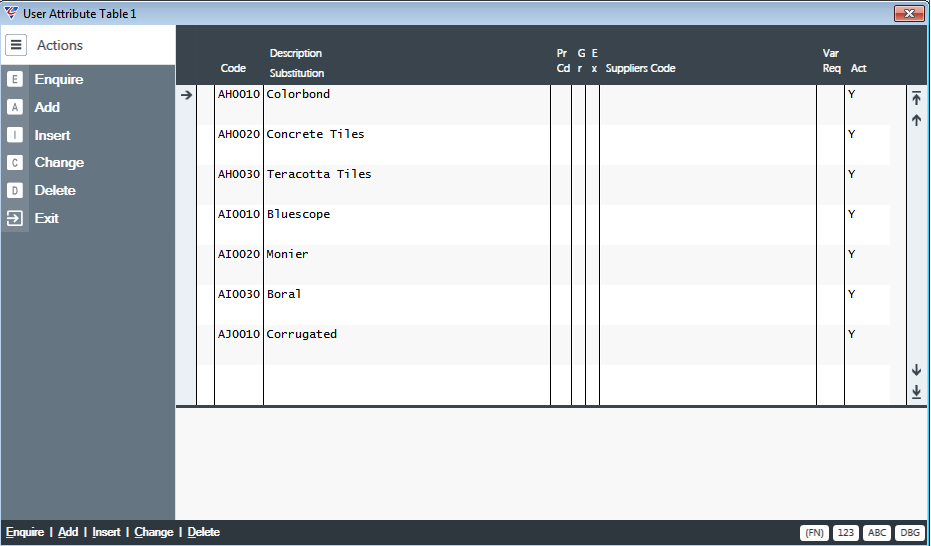The height and width of the screenshot is (546, 931).
Task: Select Change in the Actions sidebar
Action: pos(59,162)
